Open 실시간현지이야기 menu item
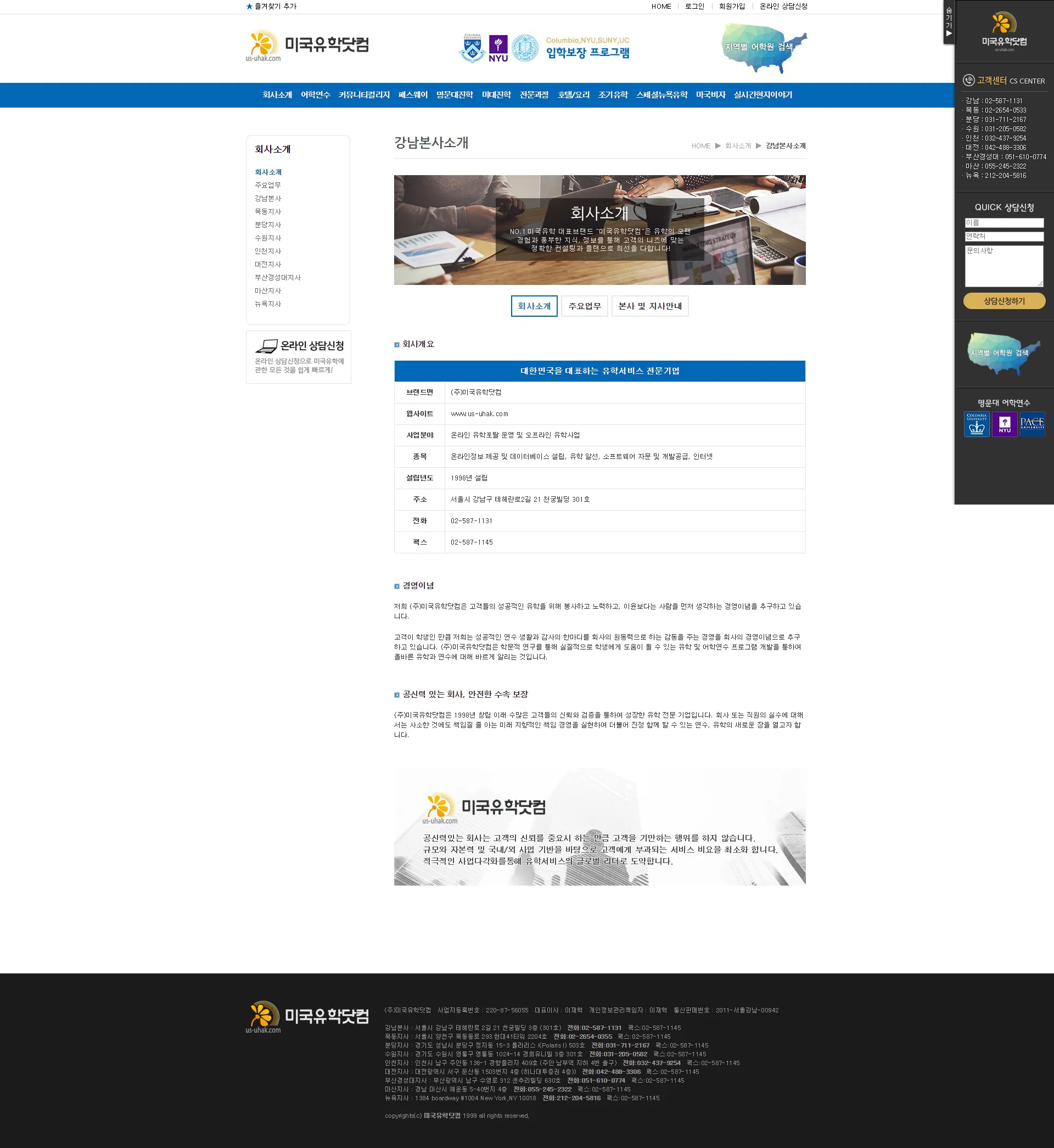1054x1148 pixels. [763, 95]
